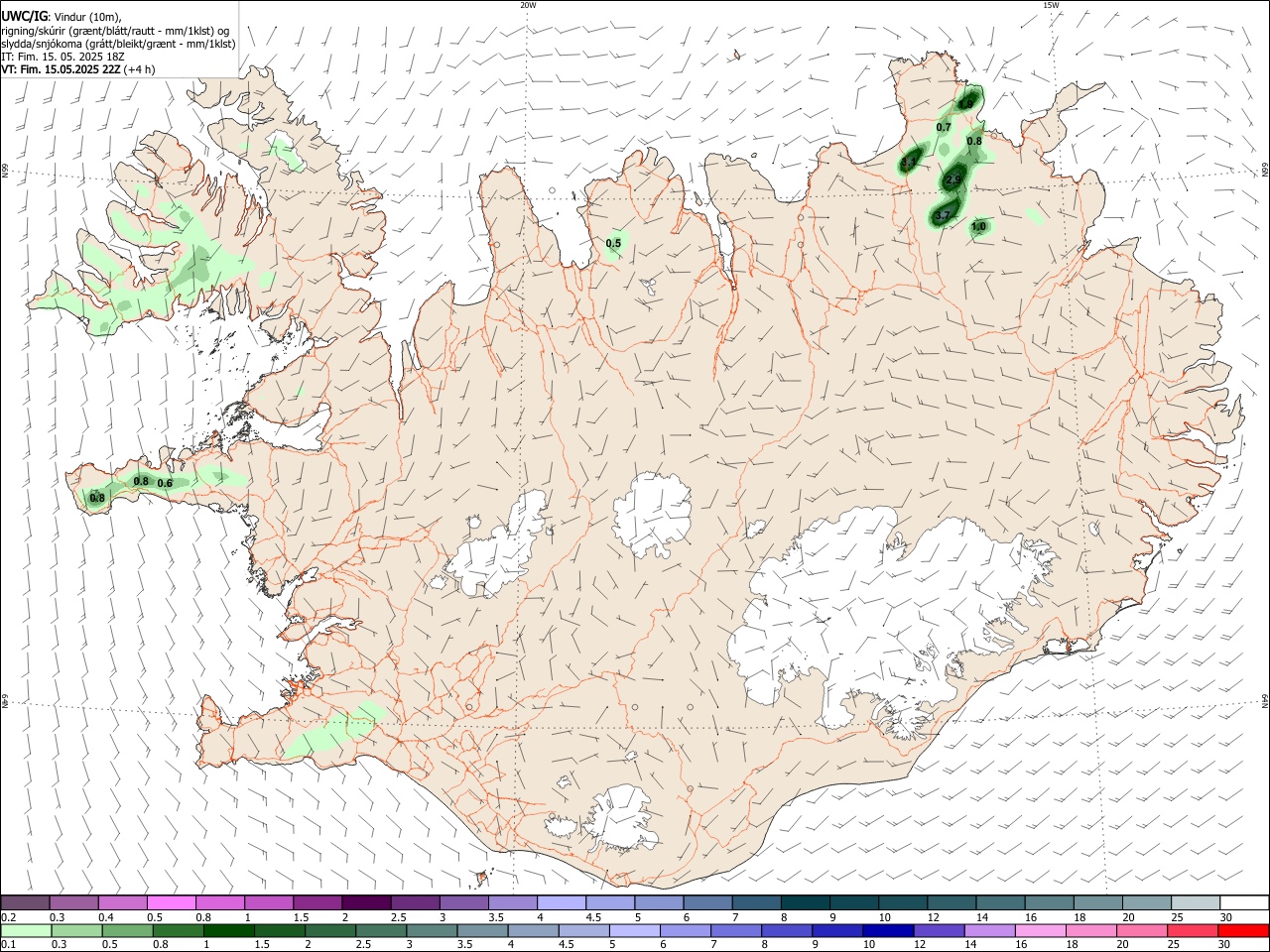Select the 0.8 value just below the 0.7 northeast
Screen dimensions: 1270x952
[974, 141]
